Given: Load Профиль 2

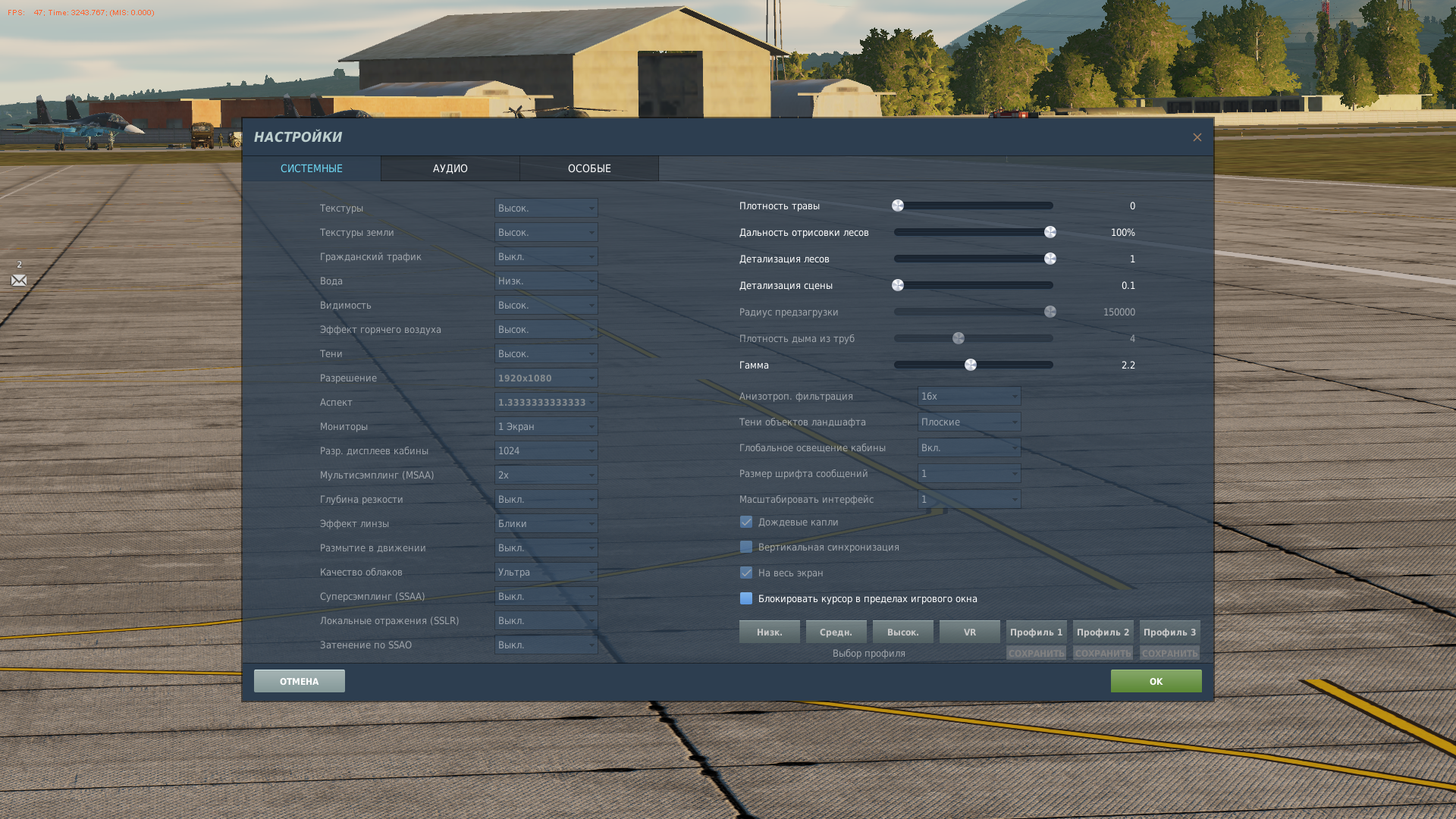Looking at the screenshot, I should (x=1103, y=632).
